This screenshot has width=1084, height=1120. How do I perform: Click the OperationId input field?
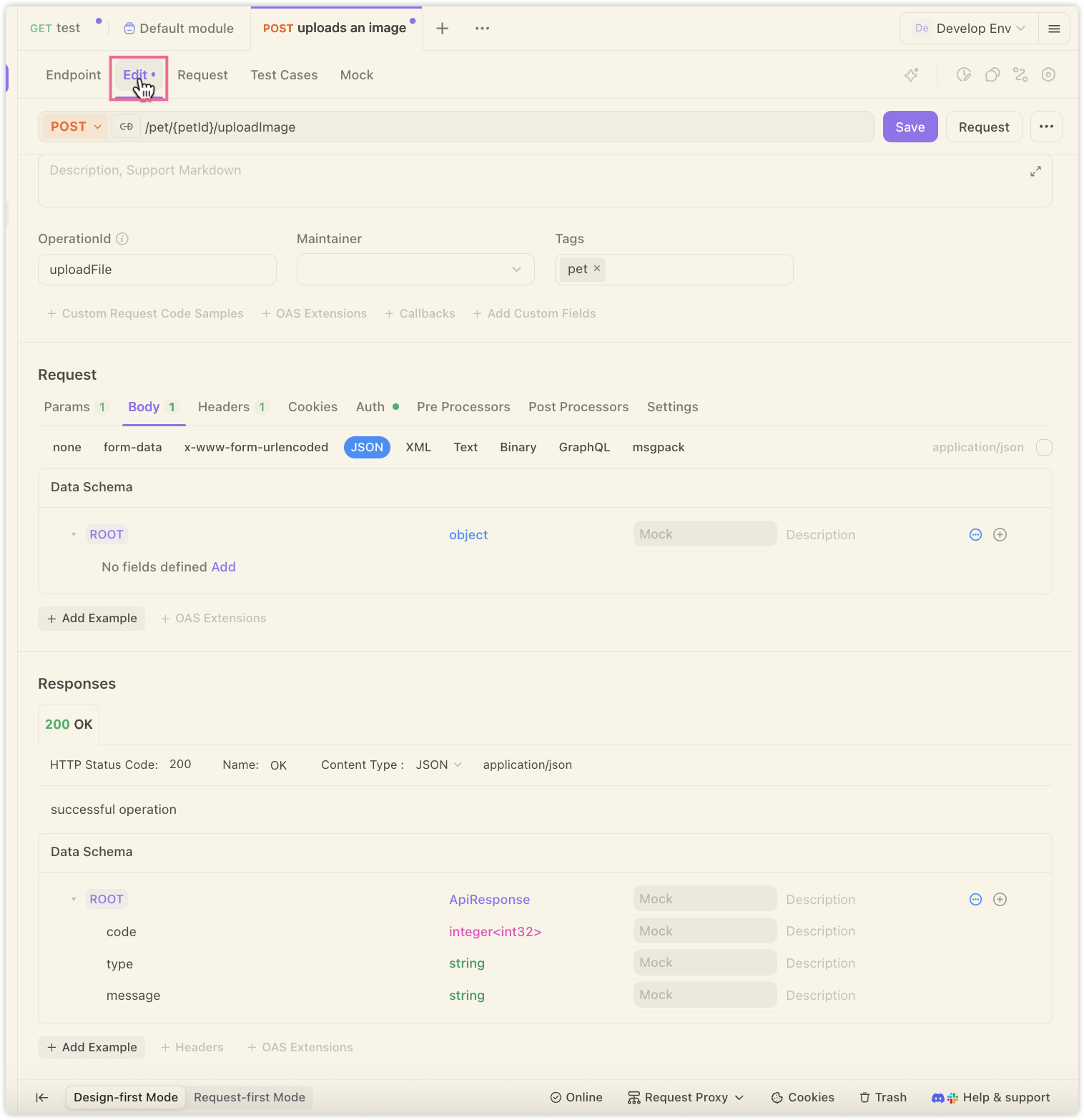coord(157,270)
